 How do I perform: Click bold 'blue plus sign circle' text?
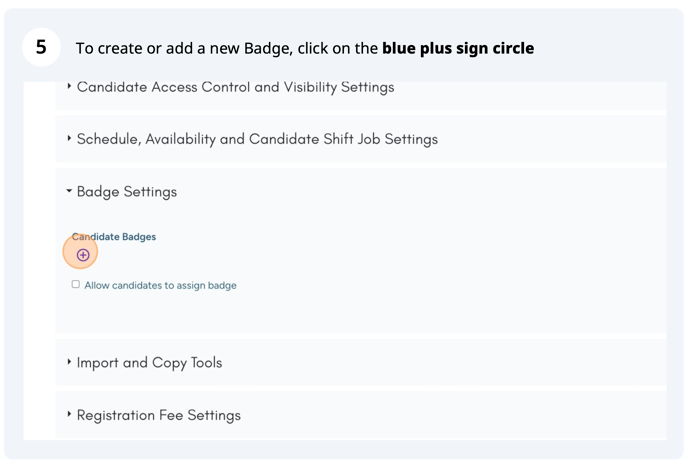(x=458, y=48)
